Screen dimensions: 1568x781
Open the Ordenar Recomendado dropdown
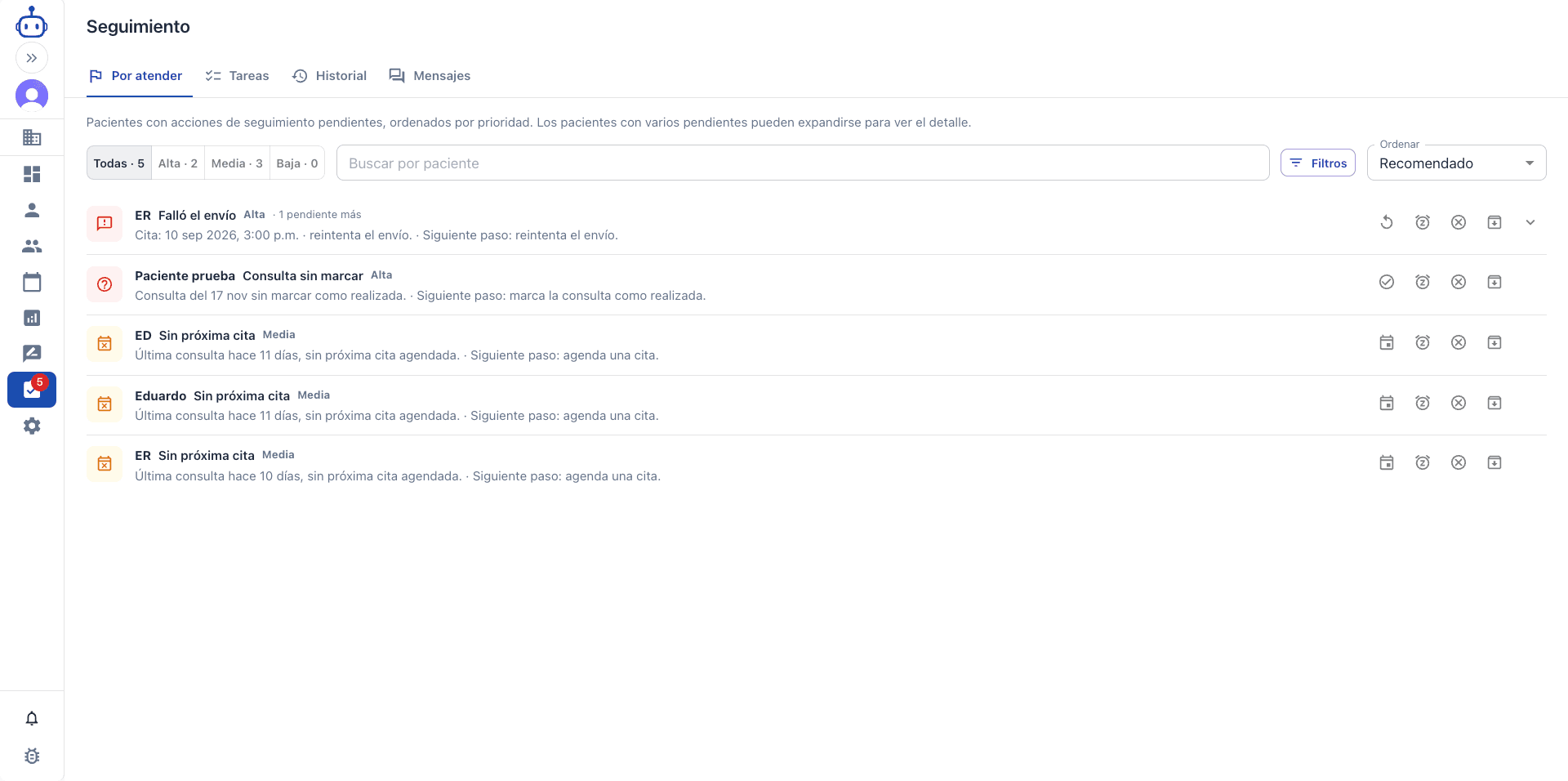coord(1457,163)
